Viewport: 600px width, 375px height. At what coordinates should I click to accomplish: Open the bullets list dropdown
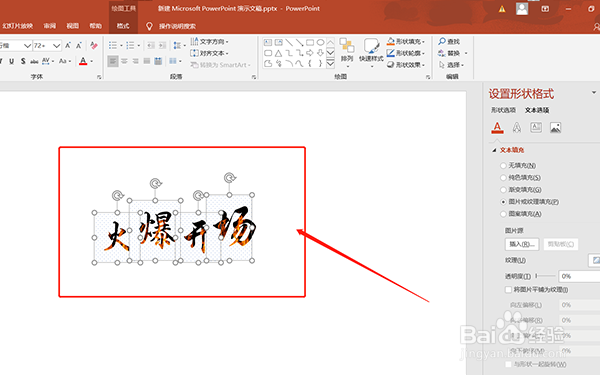[x=121, y=46]
